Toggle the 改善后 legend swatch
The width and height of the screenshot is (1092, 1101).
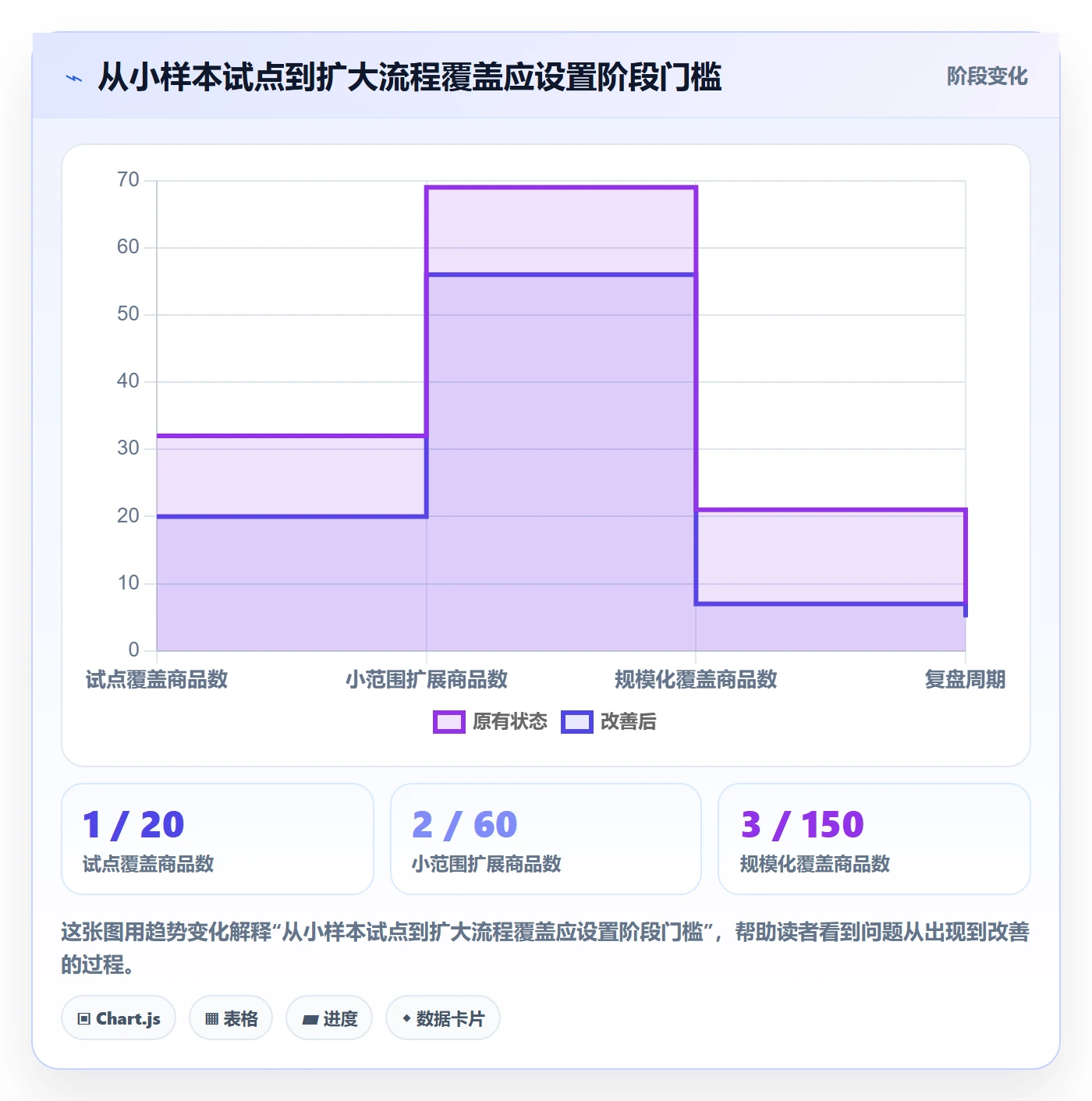[577, 722]
